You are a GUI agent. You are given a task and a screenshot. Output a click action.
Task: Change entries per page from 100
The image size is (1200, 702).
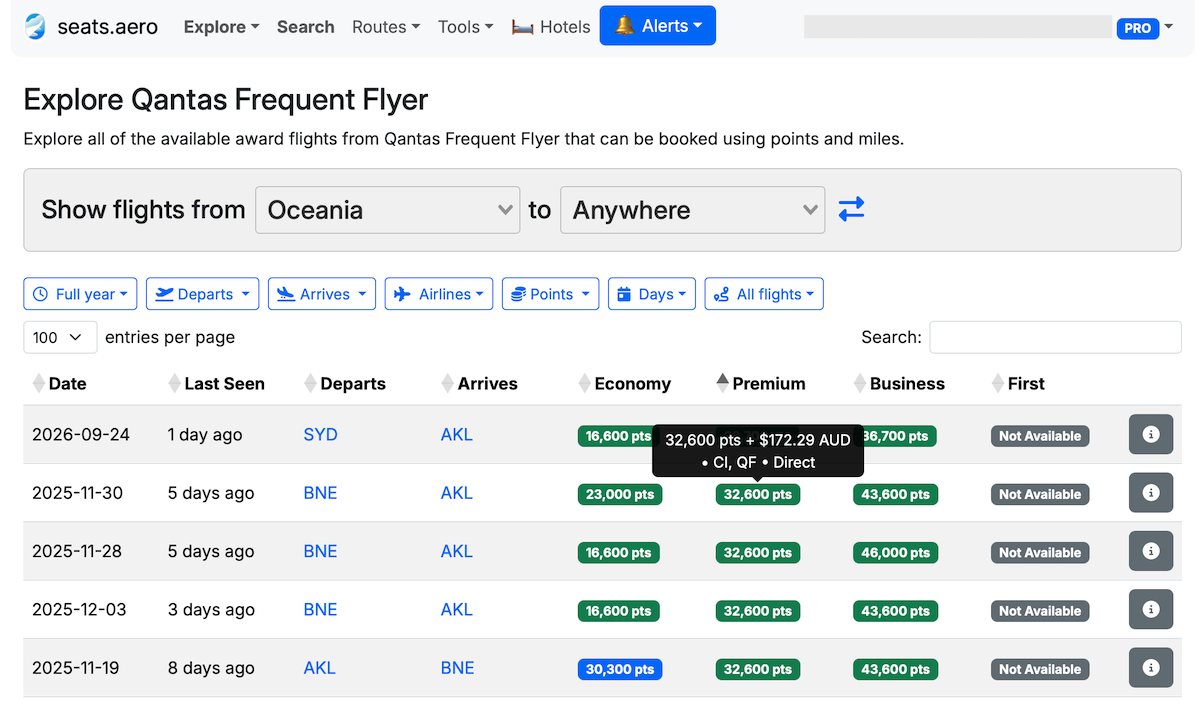59,337
